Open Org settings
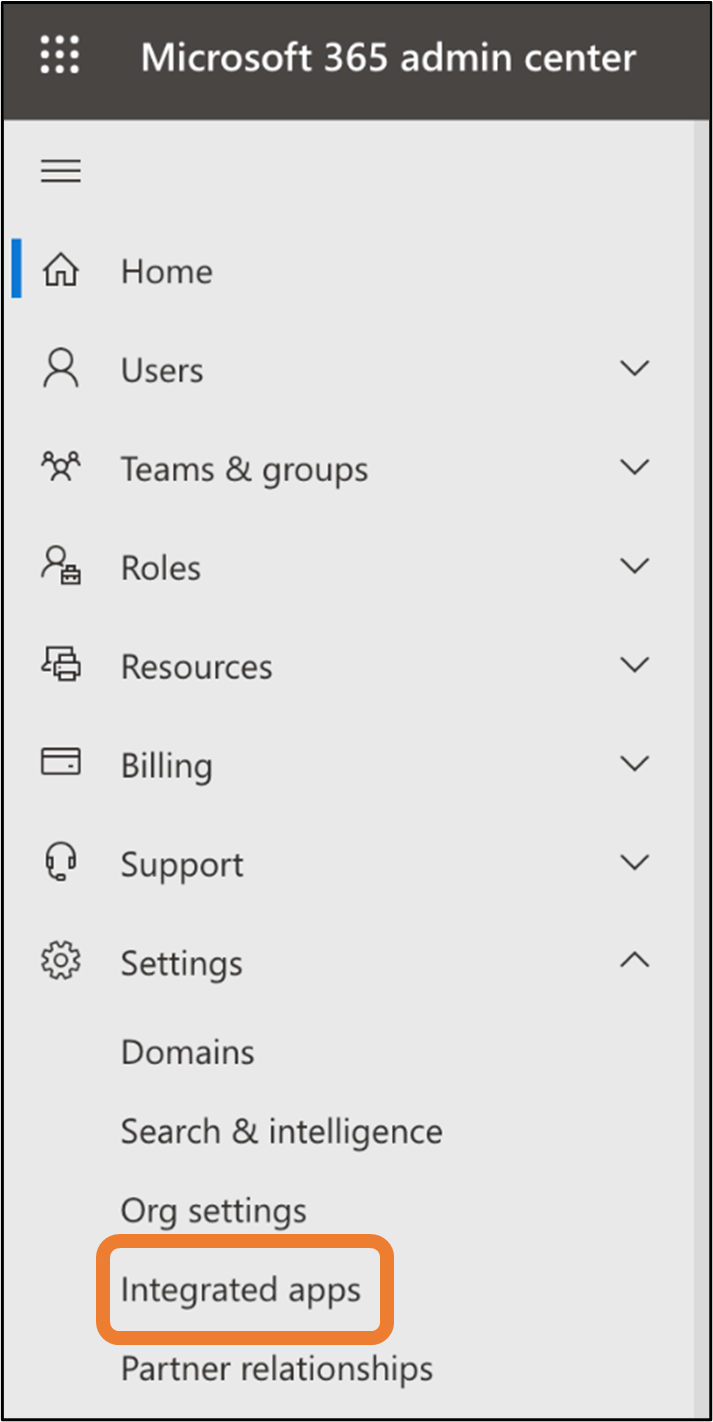This screenshot has width=713, height=1422. pos(214,1211)
